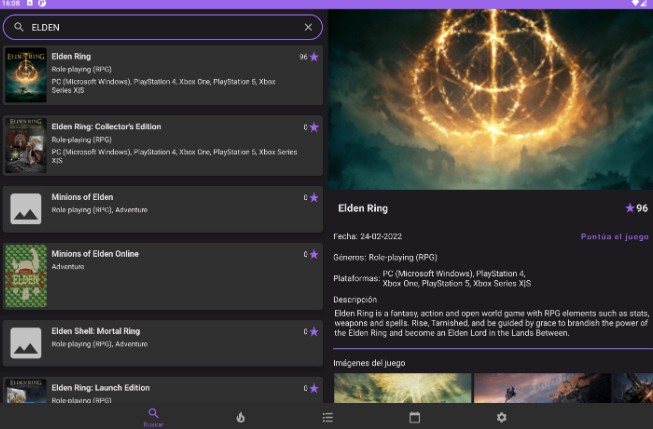Screen dimensions: 653x429
Task: Focus the ELDEN search input field
Action: (x=162, y=27)
